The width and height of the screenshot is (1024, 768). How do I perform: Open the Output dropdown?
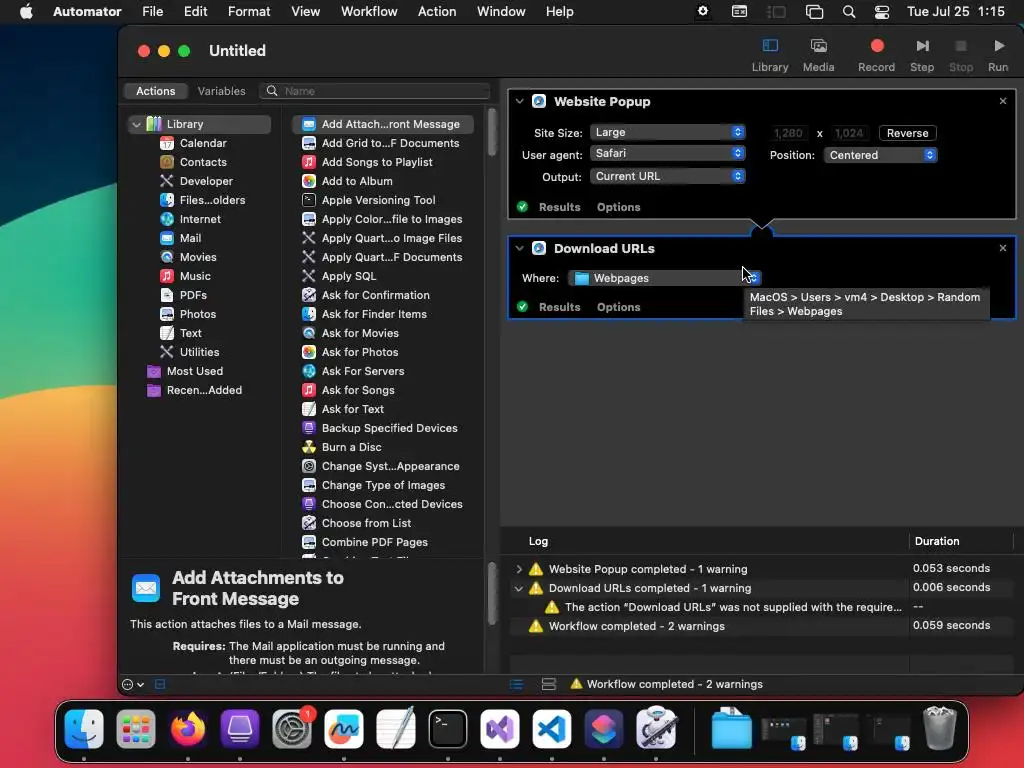[667, 176]
